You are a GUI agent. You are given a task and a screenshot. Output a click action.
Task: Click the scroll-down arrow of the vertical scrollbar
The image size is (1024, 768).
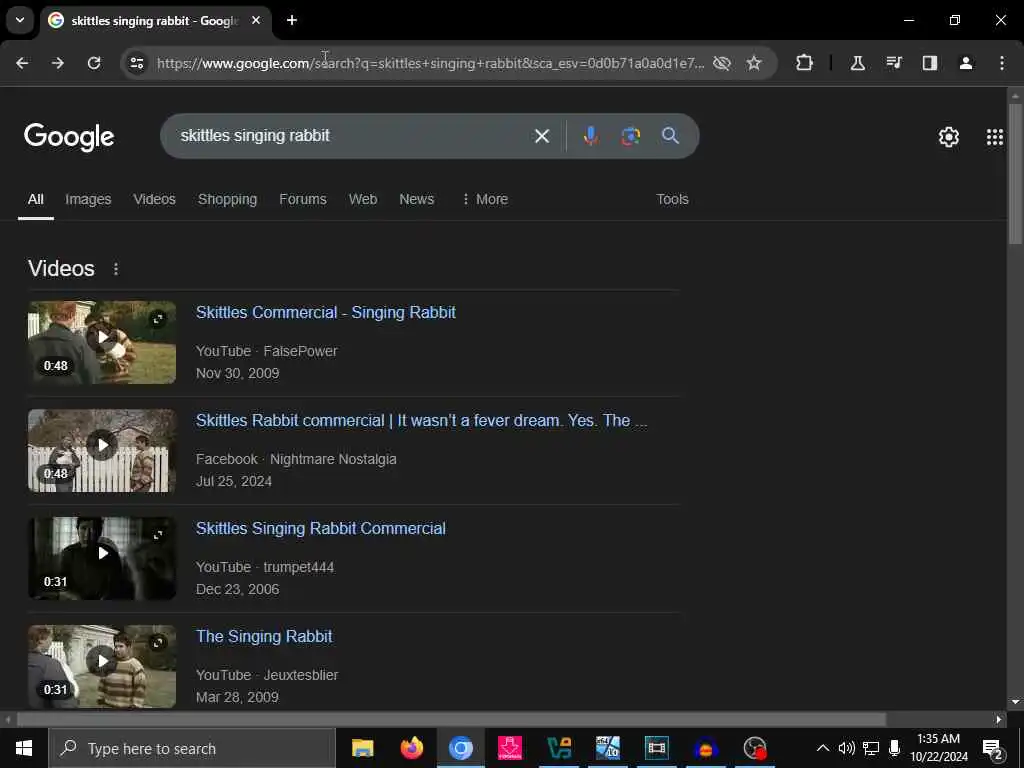pos(1015,702)
